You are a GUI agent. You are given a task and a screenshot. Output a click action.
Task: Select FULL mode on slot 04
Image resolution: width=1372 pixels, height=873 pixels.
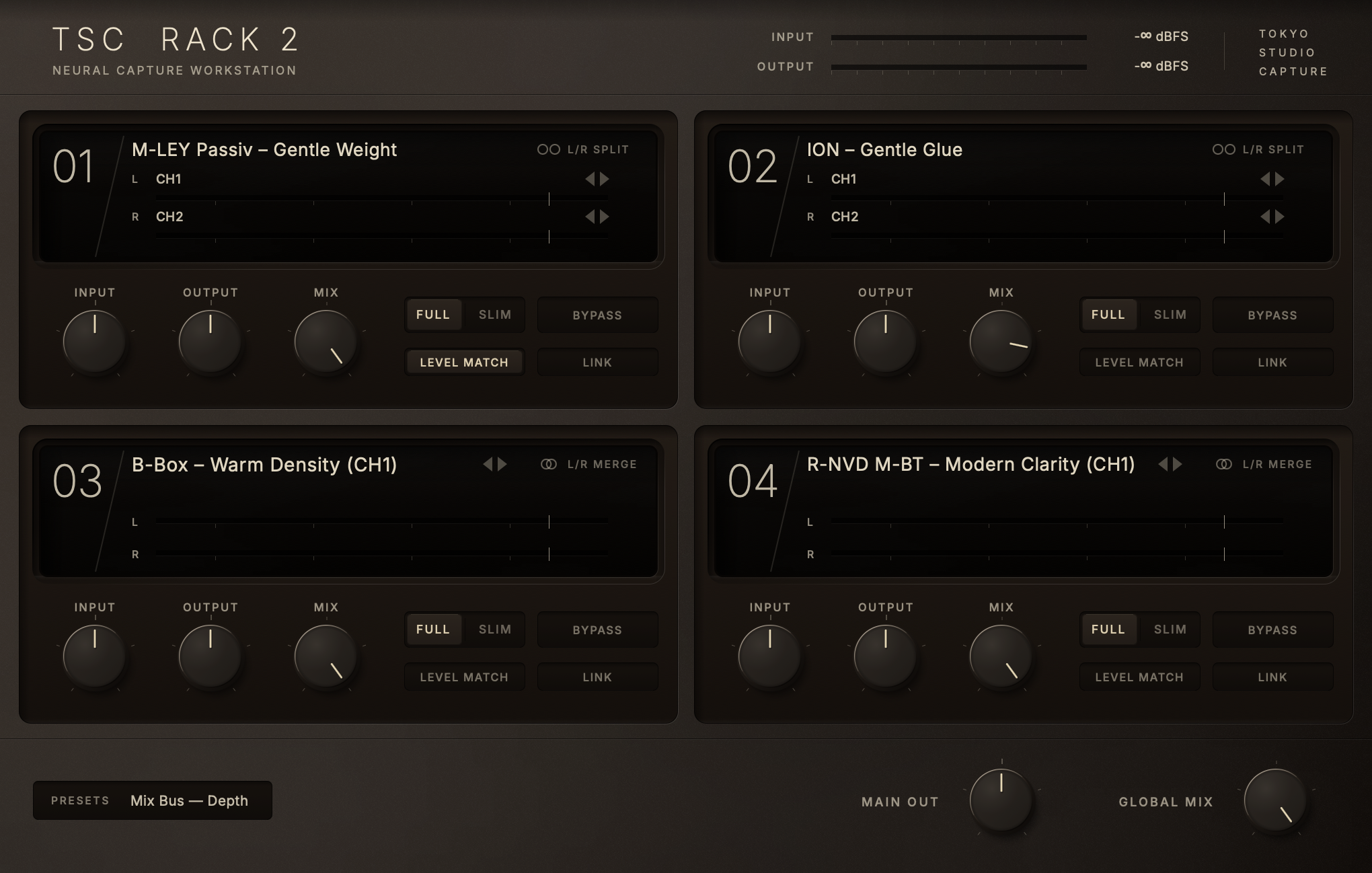click(x=1108, y=629)
